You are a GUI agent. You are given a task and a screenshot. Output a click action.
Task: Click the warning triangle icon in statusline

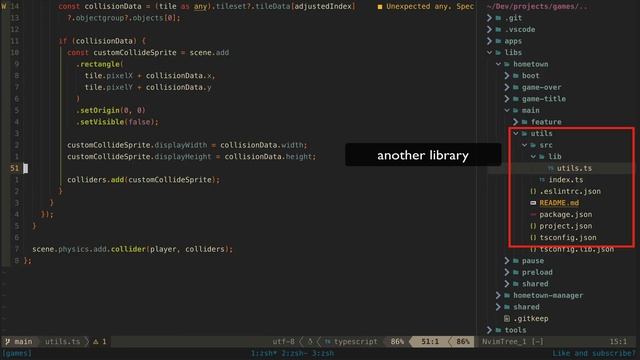[x=96, y=341]
